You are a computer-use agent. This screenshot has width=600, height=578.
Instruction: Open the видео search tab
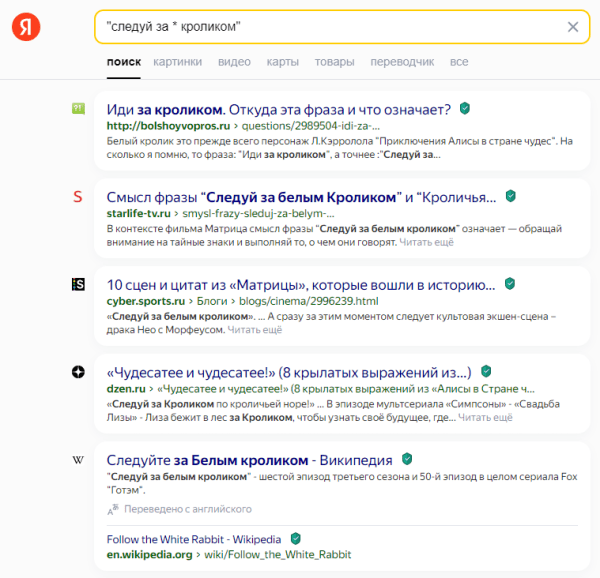click(234, 62)
